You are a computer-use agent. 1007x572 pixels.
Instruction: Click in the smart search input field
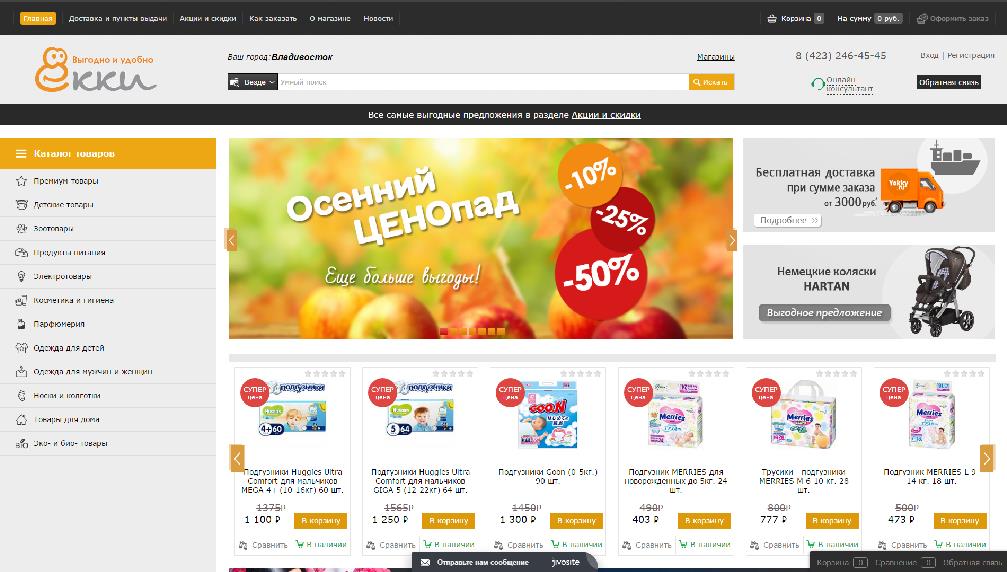(x=483, y=82)
